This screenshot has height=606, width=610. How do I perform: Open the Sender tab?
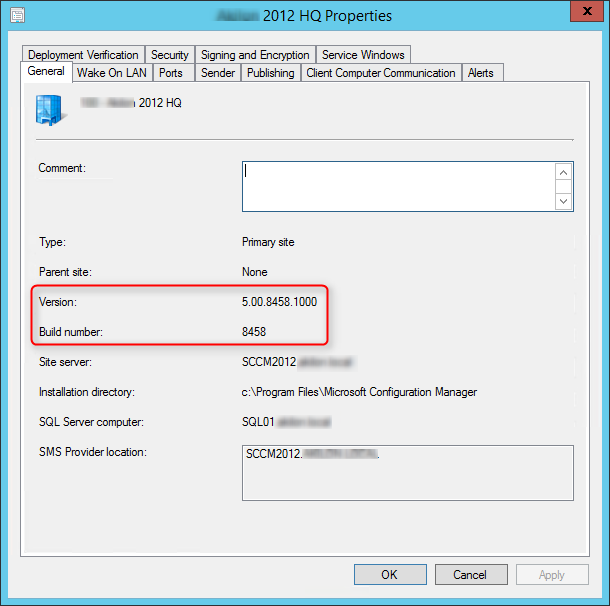(218, 73)
